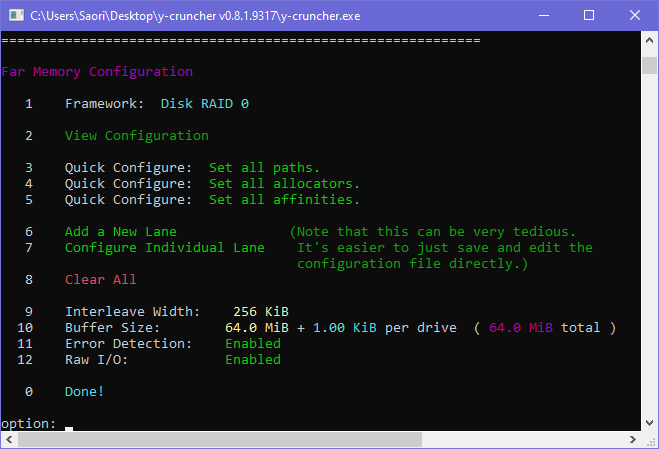The image size is (659, 449).
Task: Select the Framework Disk RAID 0 option
Action: (x=205, y=104)
